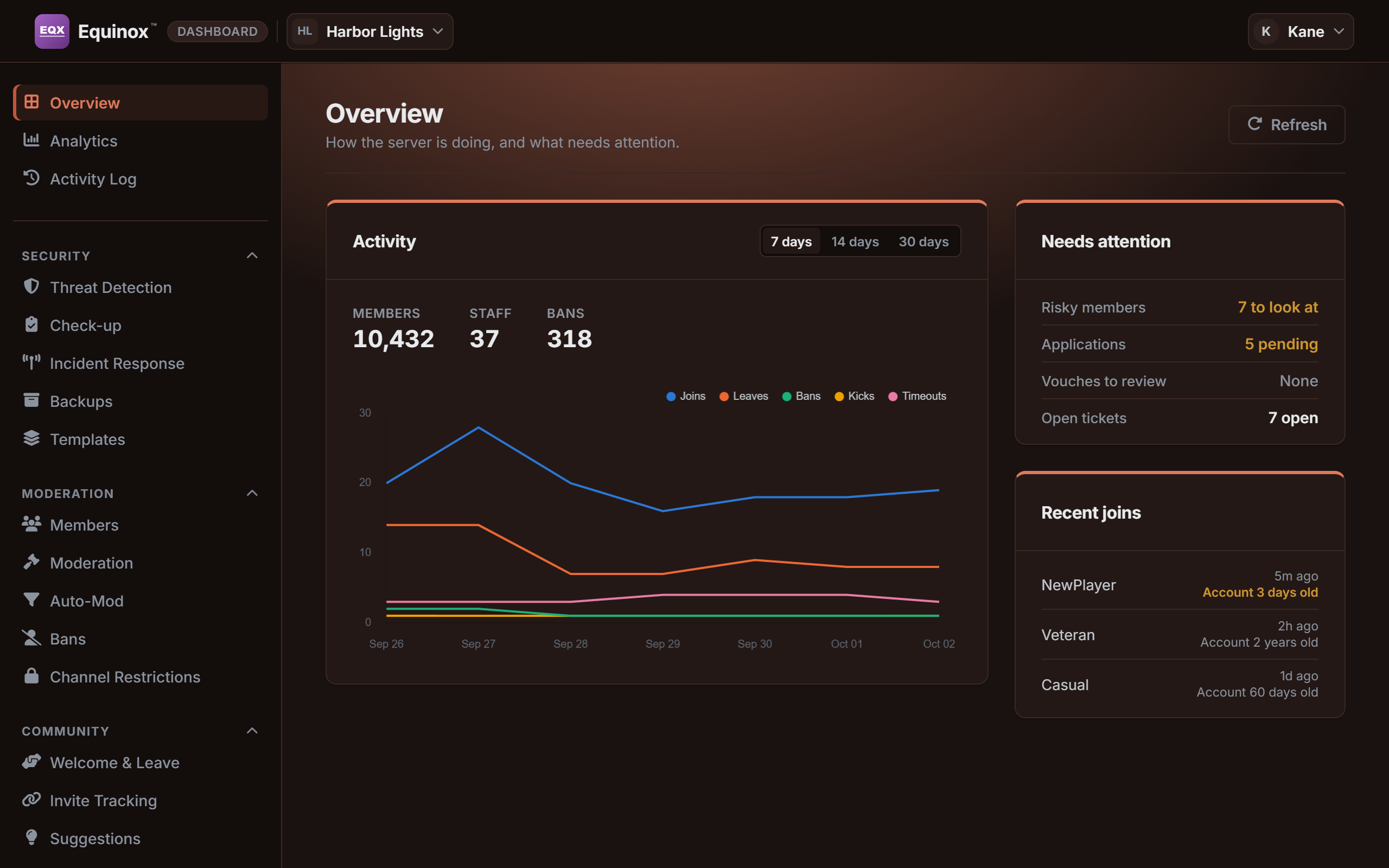Click the Auto-Mod filter icon

31,600
